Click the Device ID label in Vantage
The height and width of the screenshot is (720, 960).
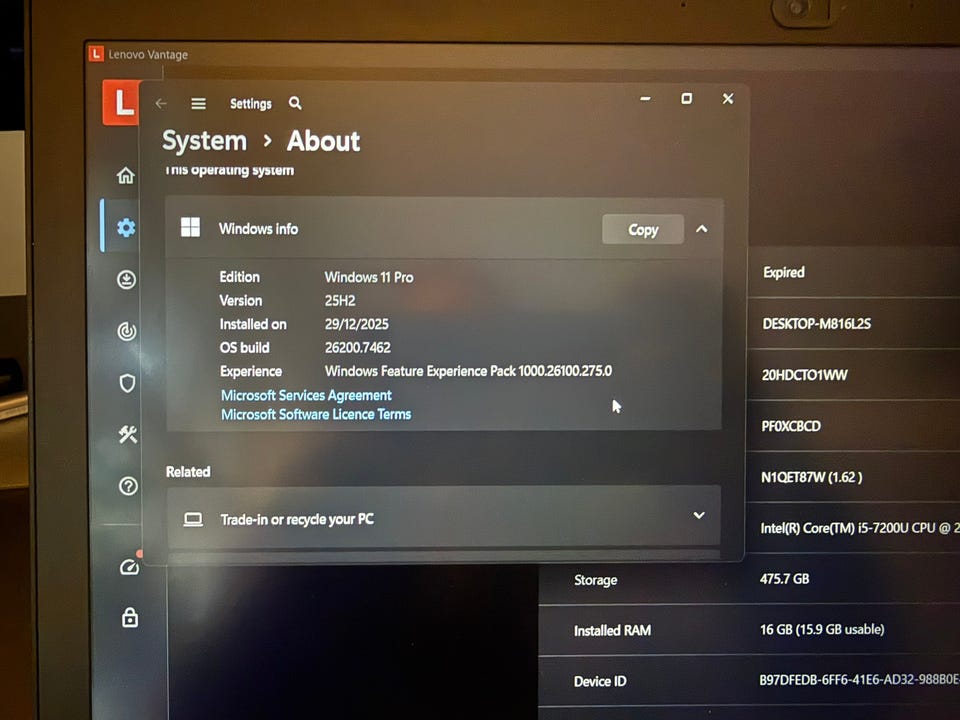pyautogui.click(x=600, y=681)
